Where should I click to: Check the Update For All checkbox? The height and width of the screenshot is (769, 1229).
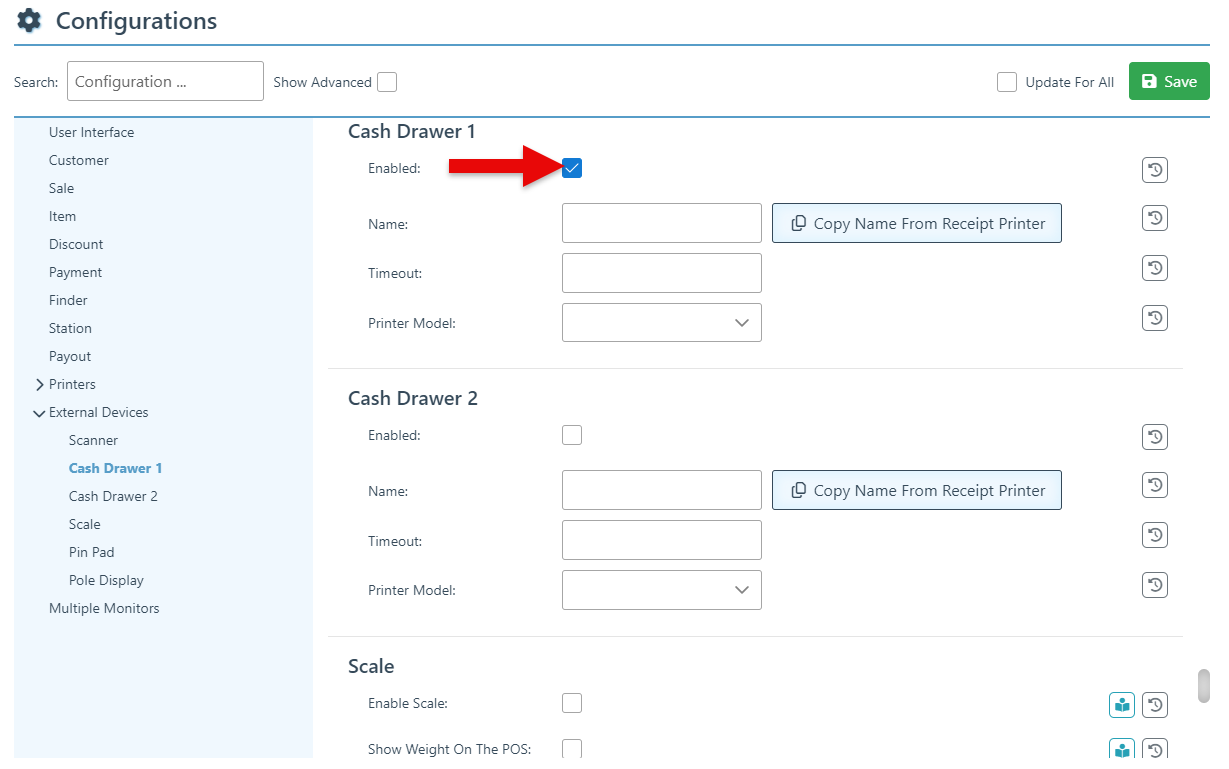click(x=1007, y=82)
